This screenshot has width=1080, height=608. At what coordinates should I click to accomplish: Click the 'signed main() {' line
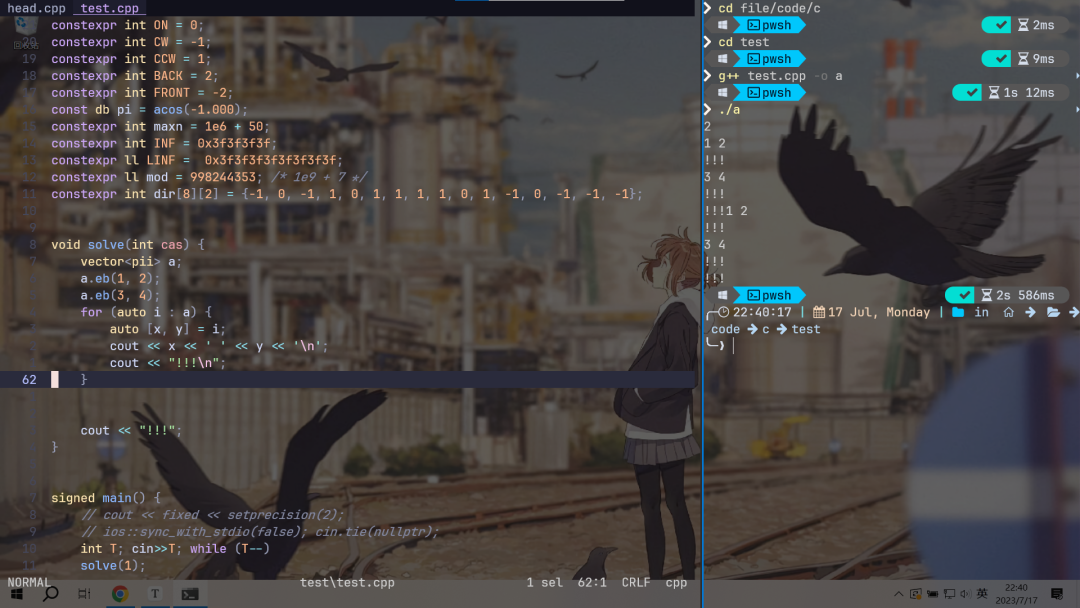click(x=105, y=498)
